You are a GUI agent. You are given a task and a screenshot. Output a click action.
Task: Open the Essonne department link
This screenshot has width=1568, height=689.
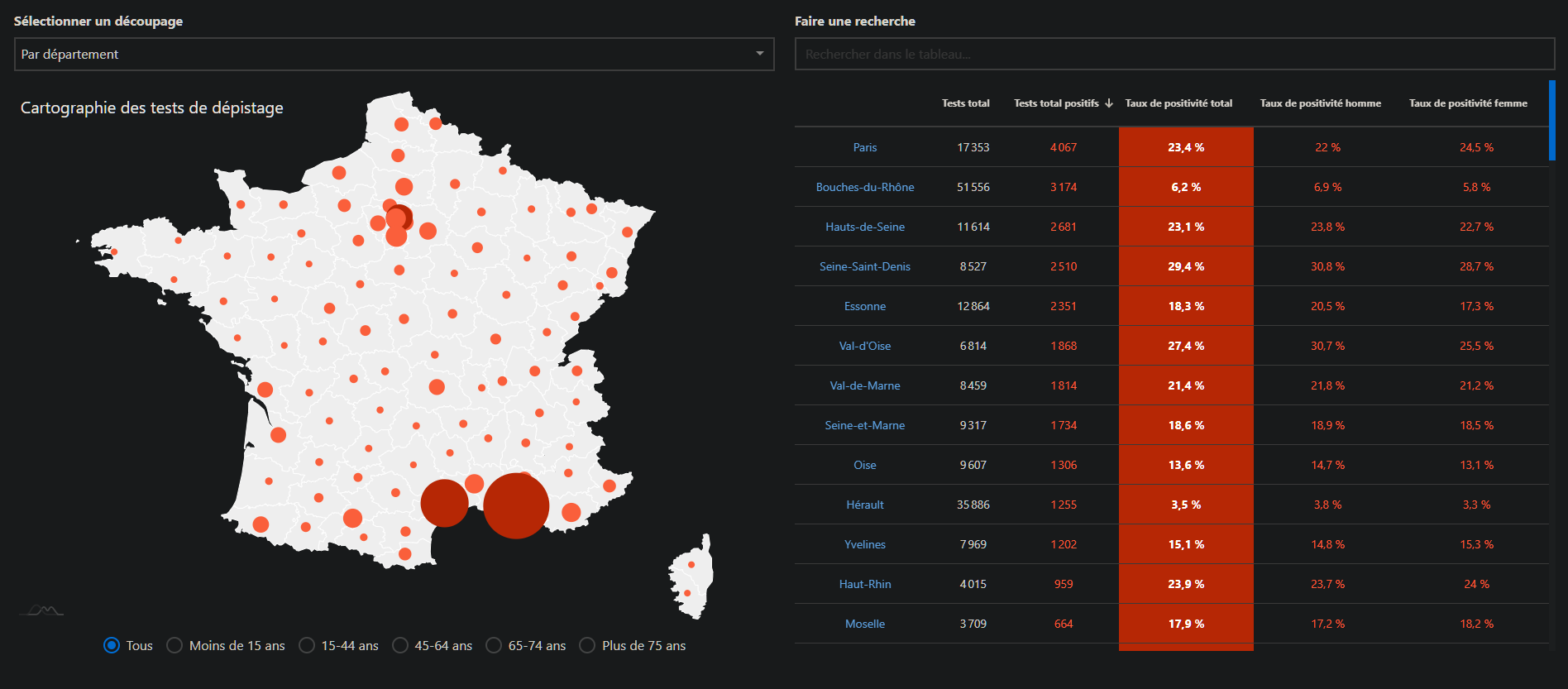click(865, 306)
